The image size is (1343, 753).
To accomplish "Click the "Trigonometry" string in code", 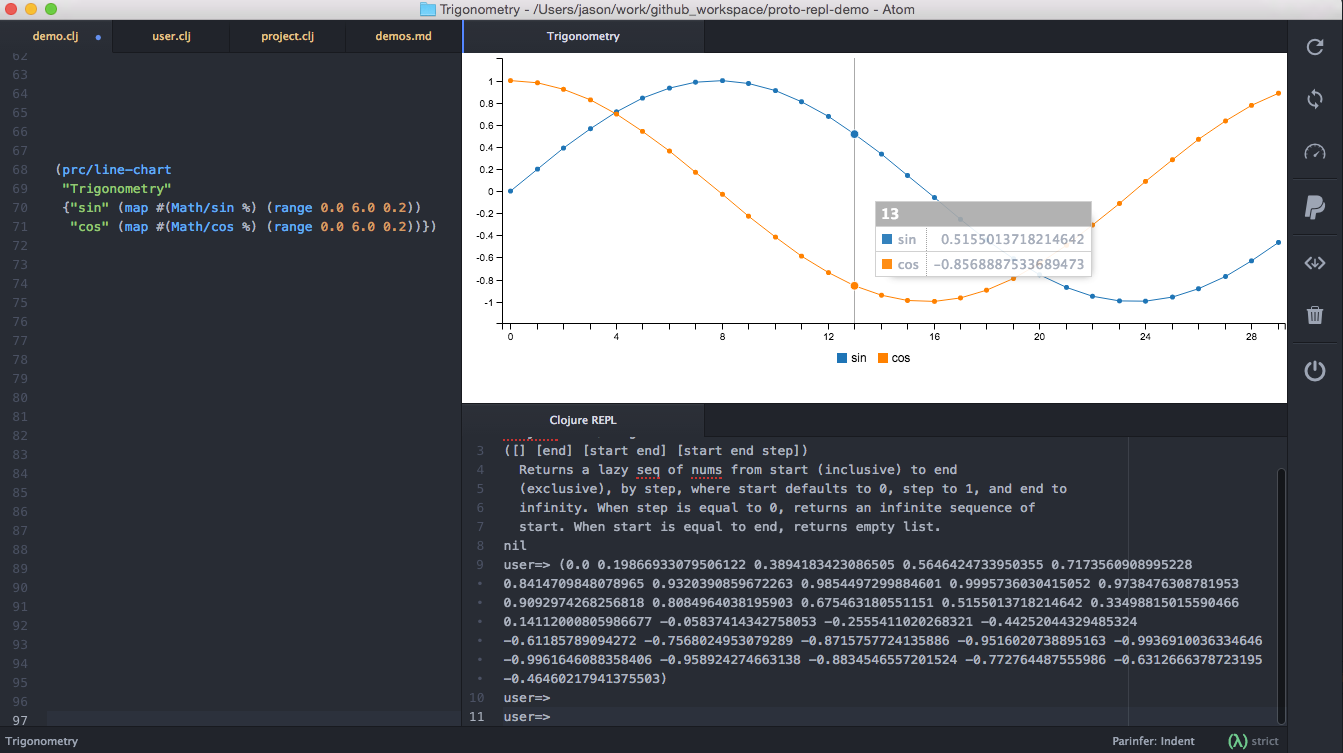I will (x=117, y=189).
